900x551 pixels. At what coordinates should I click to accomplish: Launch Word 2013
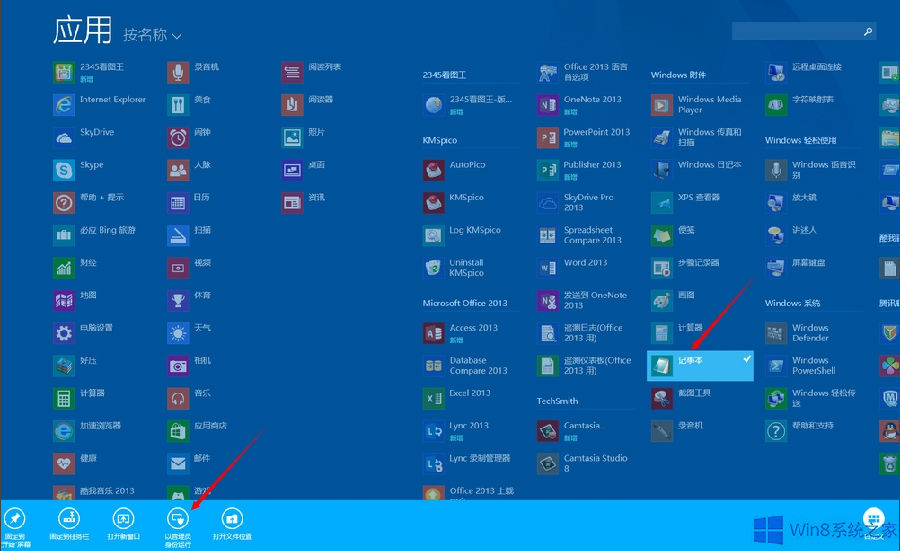pos(573,267)
